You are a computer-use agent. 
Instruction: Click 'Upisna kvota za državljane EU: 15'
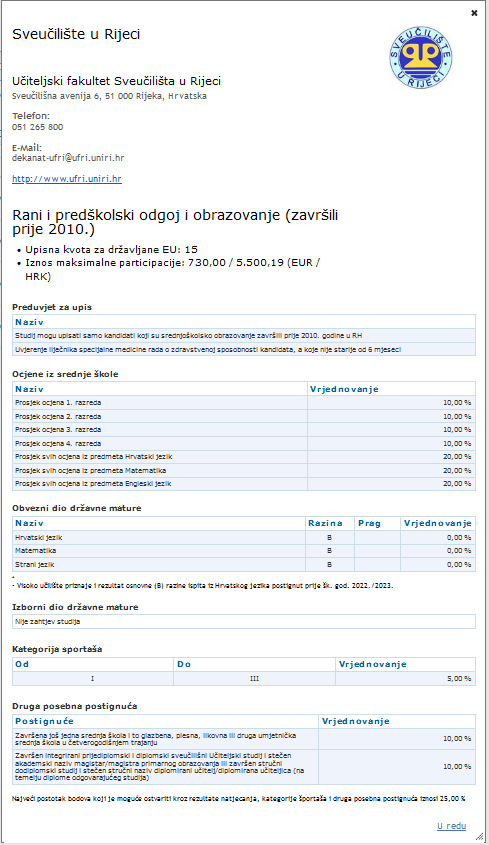[x=112, y=250]
